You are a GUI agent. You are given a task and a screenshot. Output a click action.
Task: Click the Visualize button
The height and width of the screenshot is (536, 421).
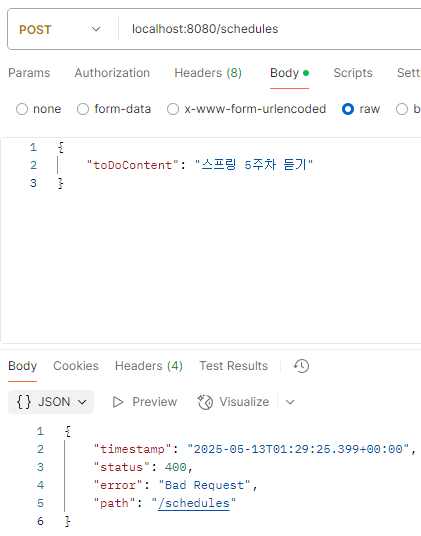233,402
